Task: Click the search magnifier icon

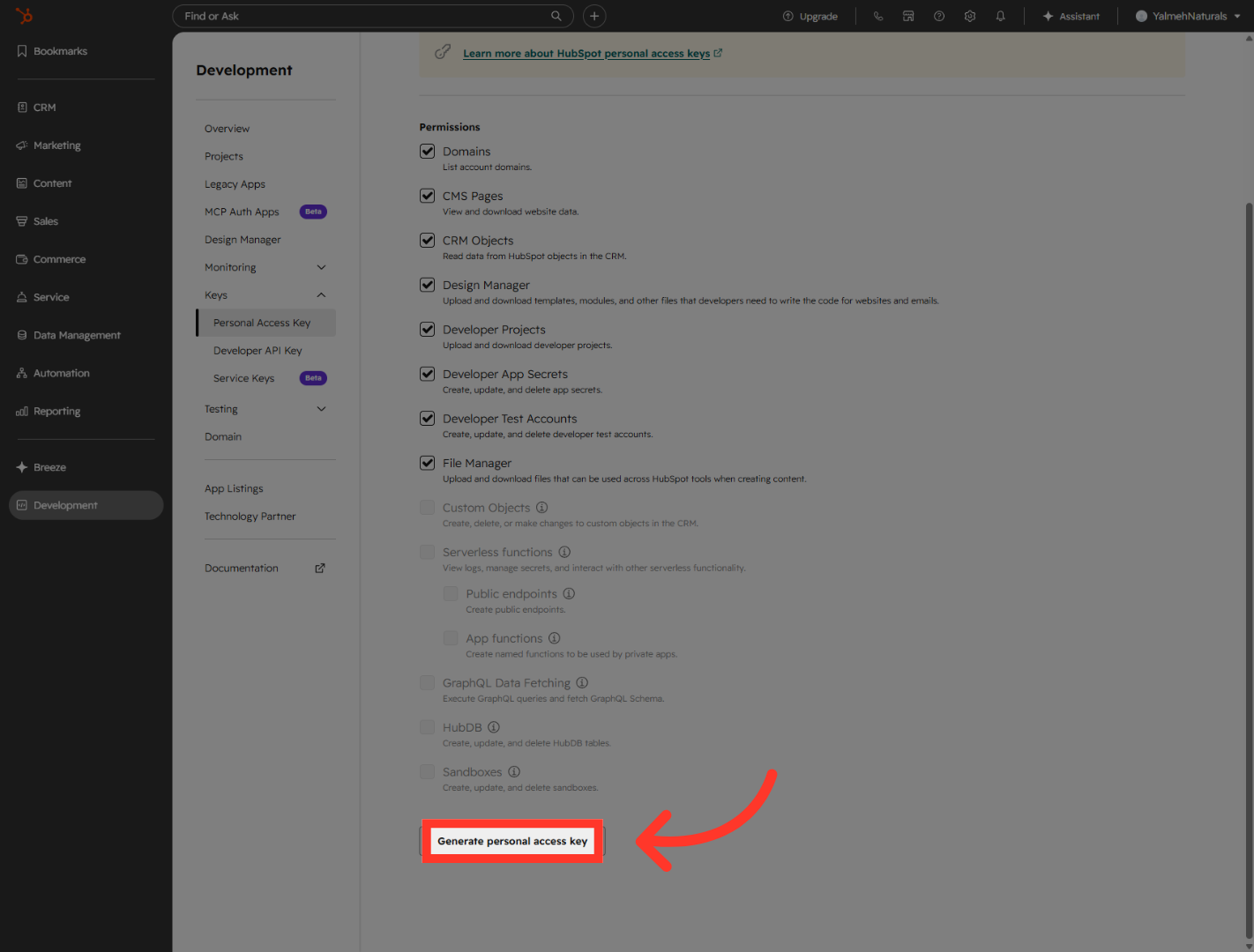Action: point(556,16)
